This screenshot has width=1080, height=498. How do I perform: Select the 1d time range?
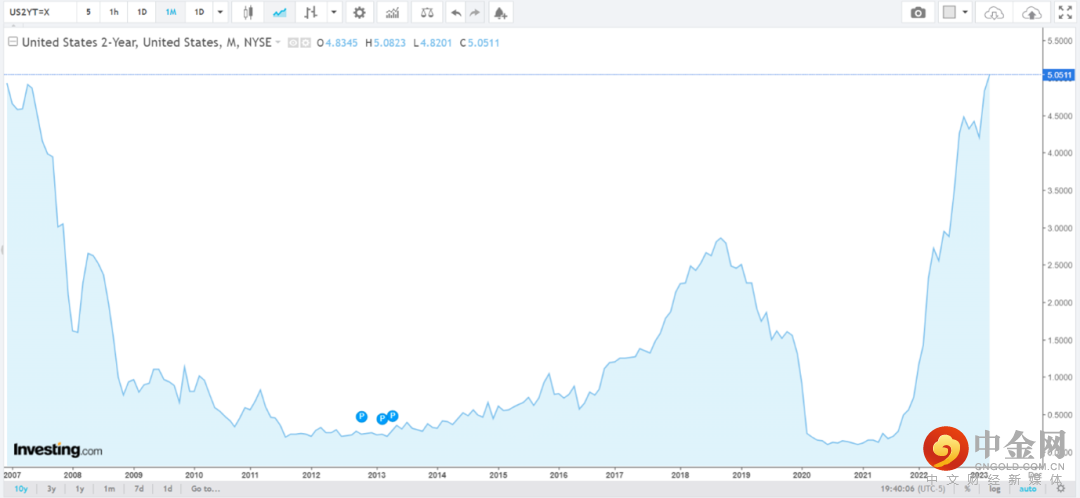(x=167, y=489)
